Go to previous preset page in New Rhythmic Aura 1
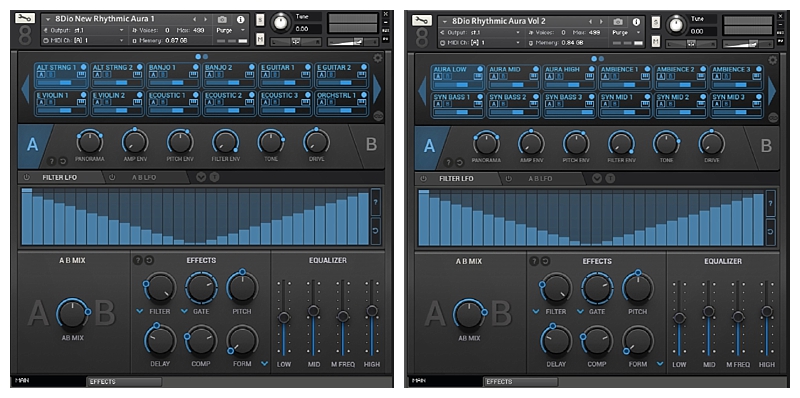Image resolution: width=800 pixels, height=398 pixels. (26, 89)
